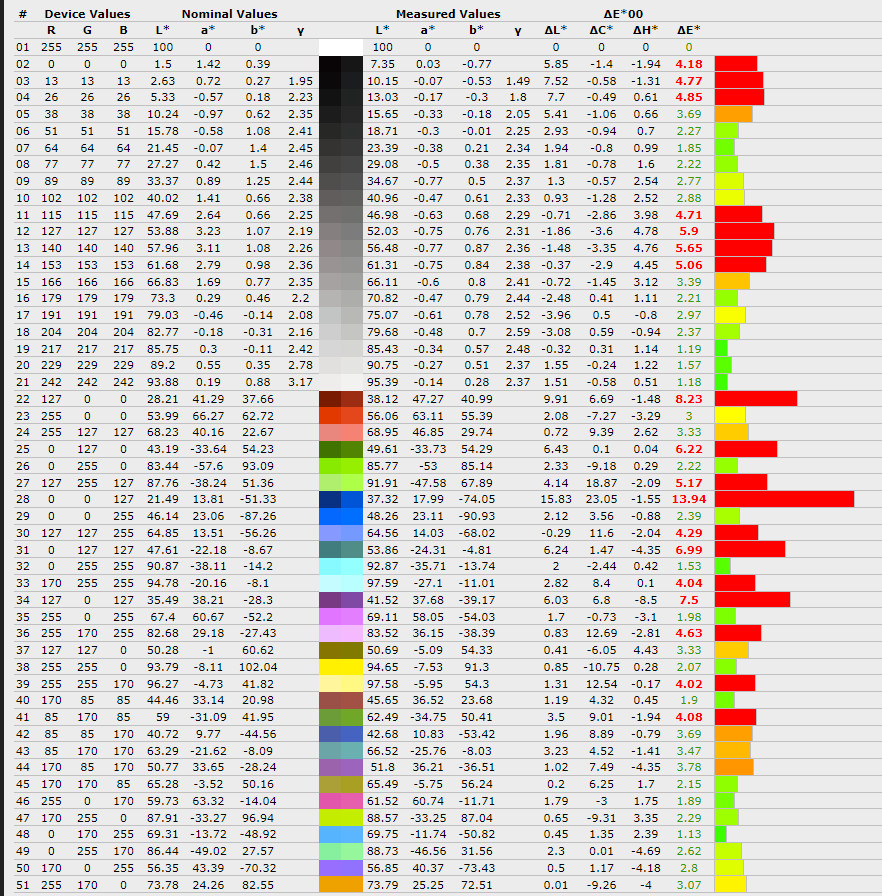Select the bright yellow swatch in row 38

tap(340, 667)
